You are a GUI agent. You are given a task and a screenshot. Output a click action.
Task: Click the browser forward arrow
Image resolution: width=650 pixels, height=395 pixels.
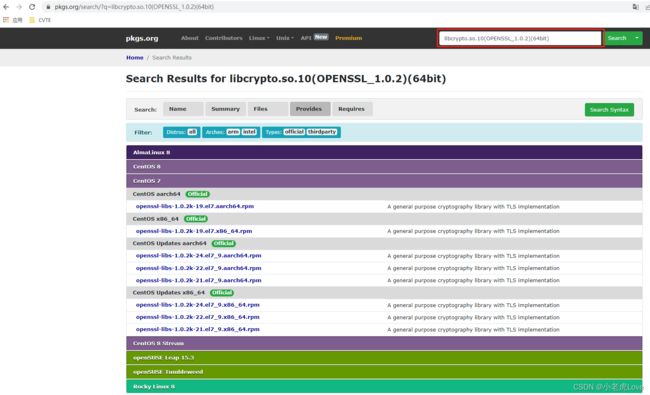coord(19,7)
